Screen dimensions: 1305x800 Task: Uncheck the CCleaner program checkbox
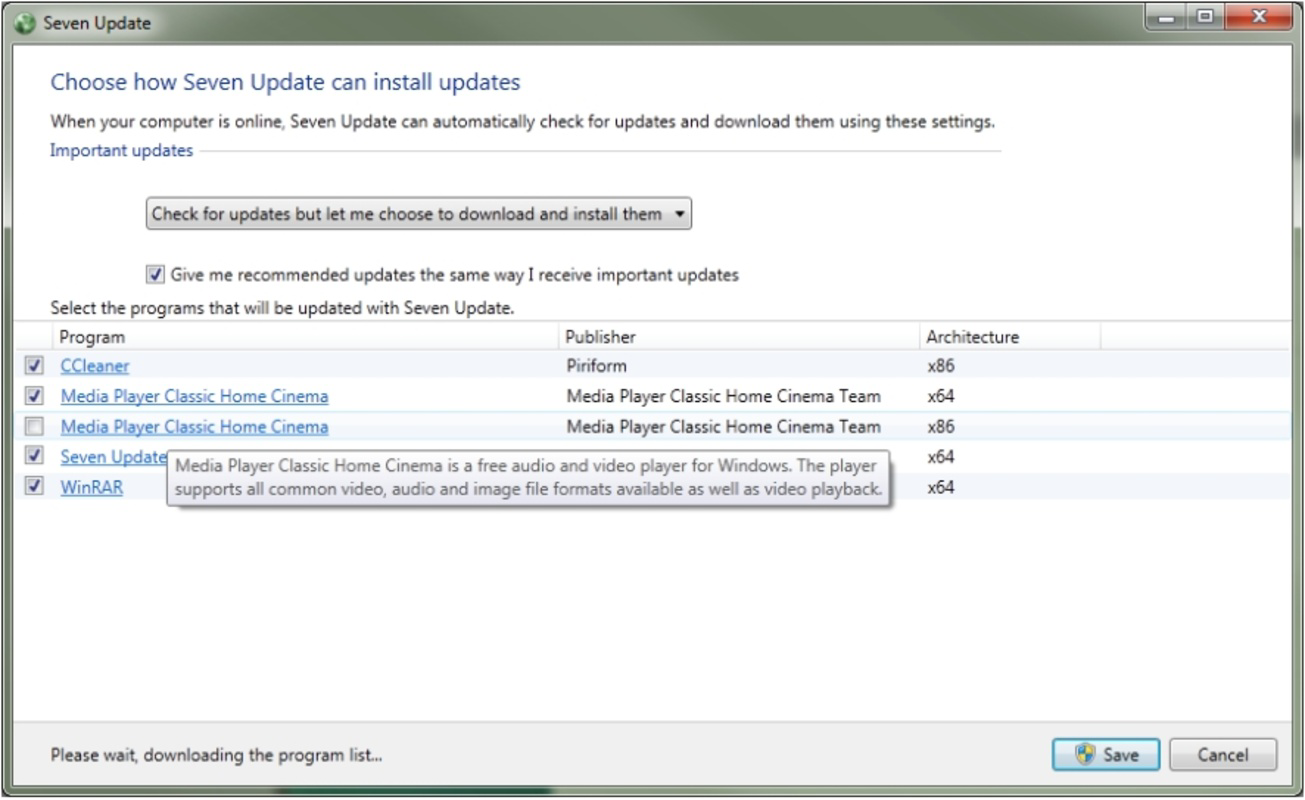(x=35, y=366)
